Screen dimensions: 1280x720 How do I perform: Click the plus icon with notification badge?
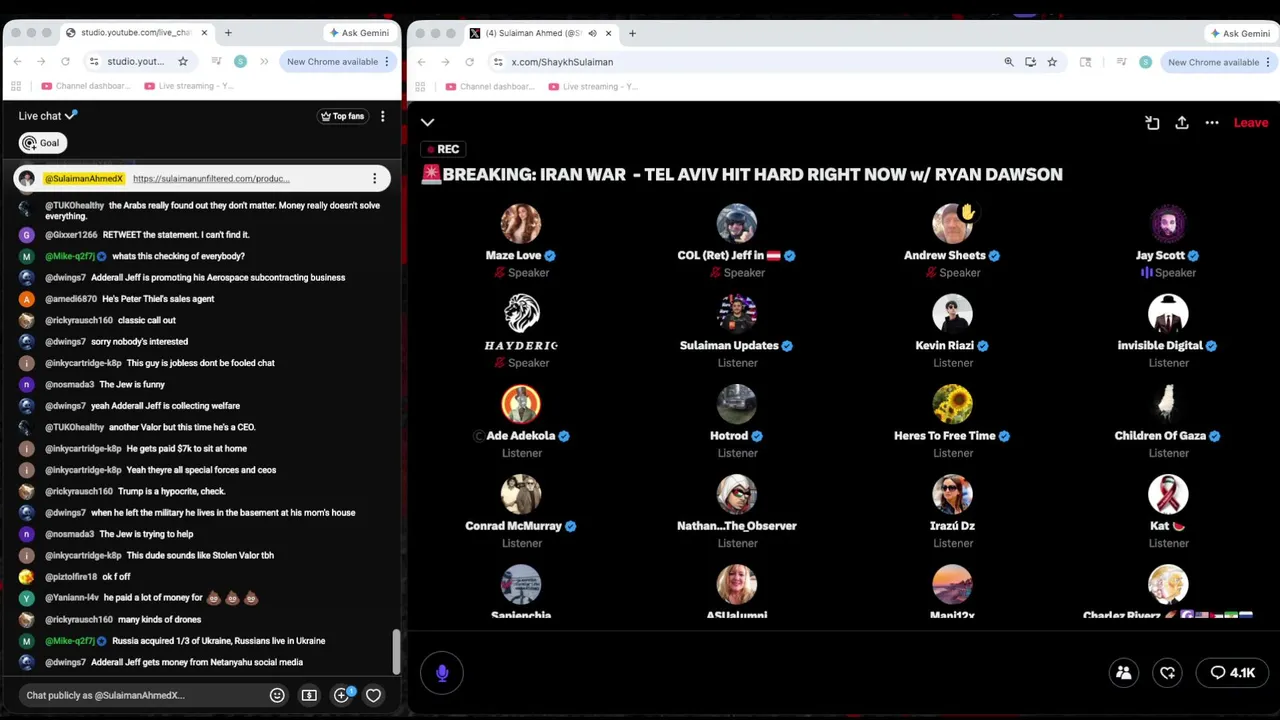coord(342,694)
